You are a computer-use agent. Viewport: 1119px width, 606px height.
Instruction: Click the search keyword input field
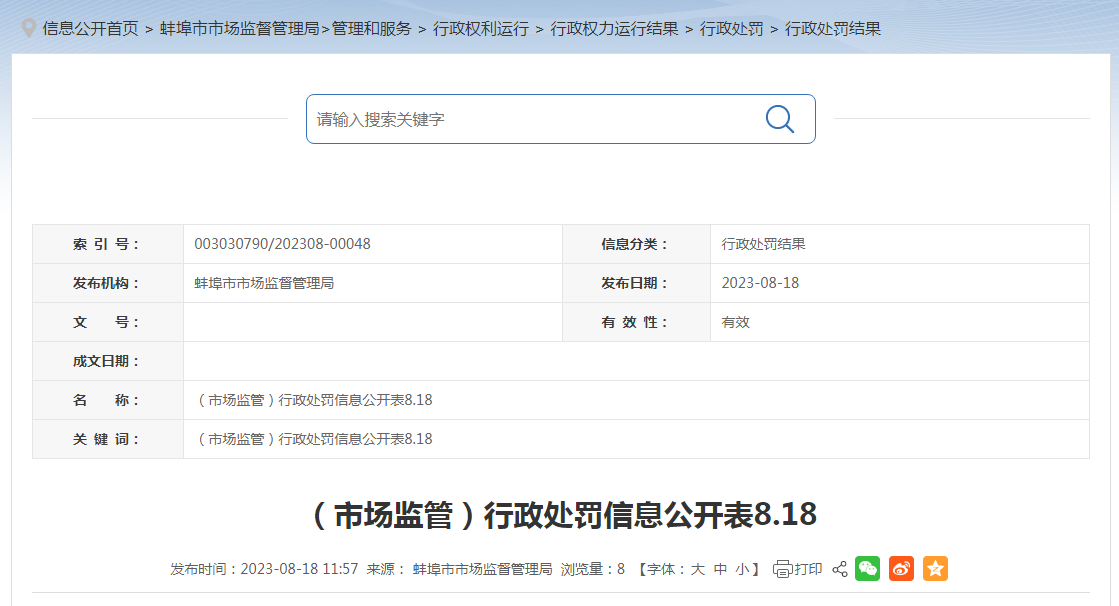click(x=530, y=119)
